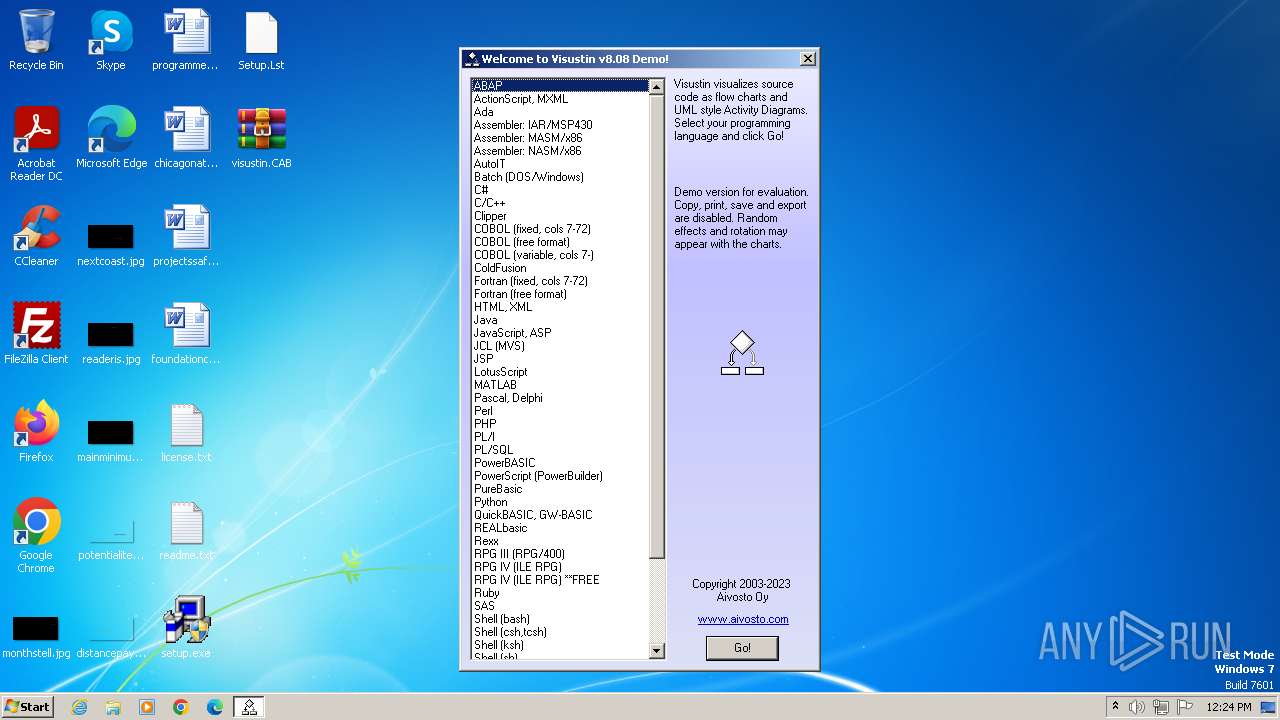Click the clock showing 12:24 PM

click(1229, 707)
